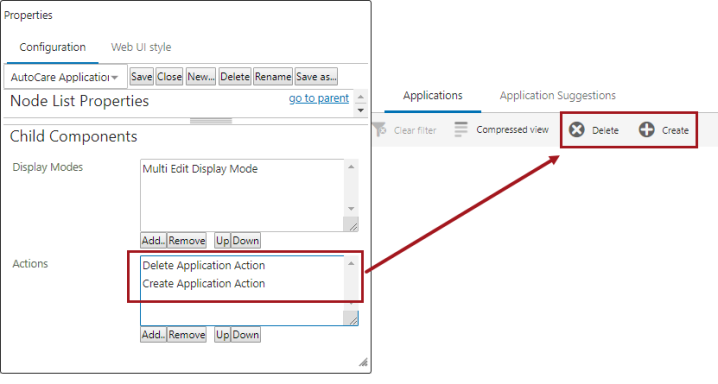Click the Delete button in Properties toolbar

tap(235, 77)
